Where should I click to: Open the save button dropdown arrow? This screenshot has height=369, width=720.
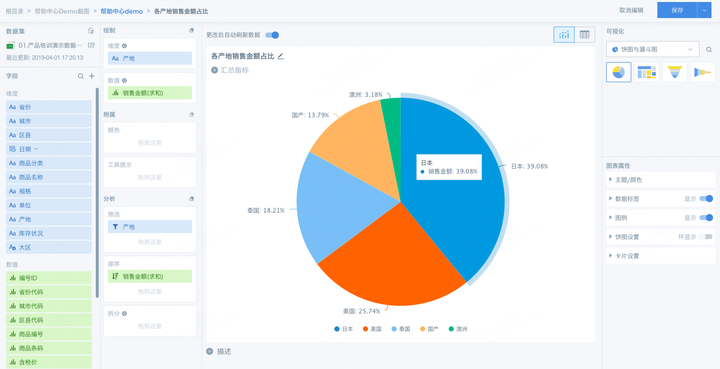704,10
